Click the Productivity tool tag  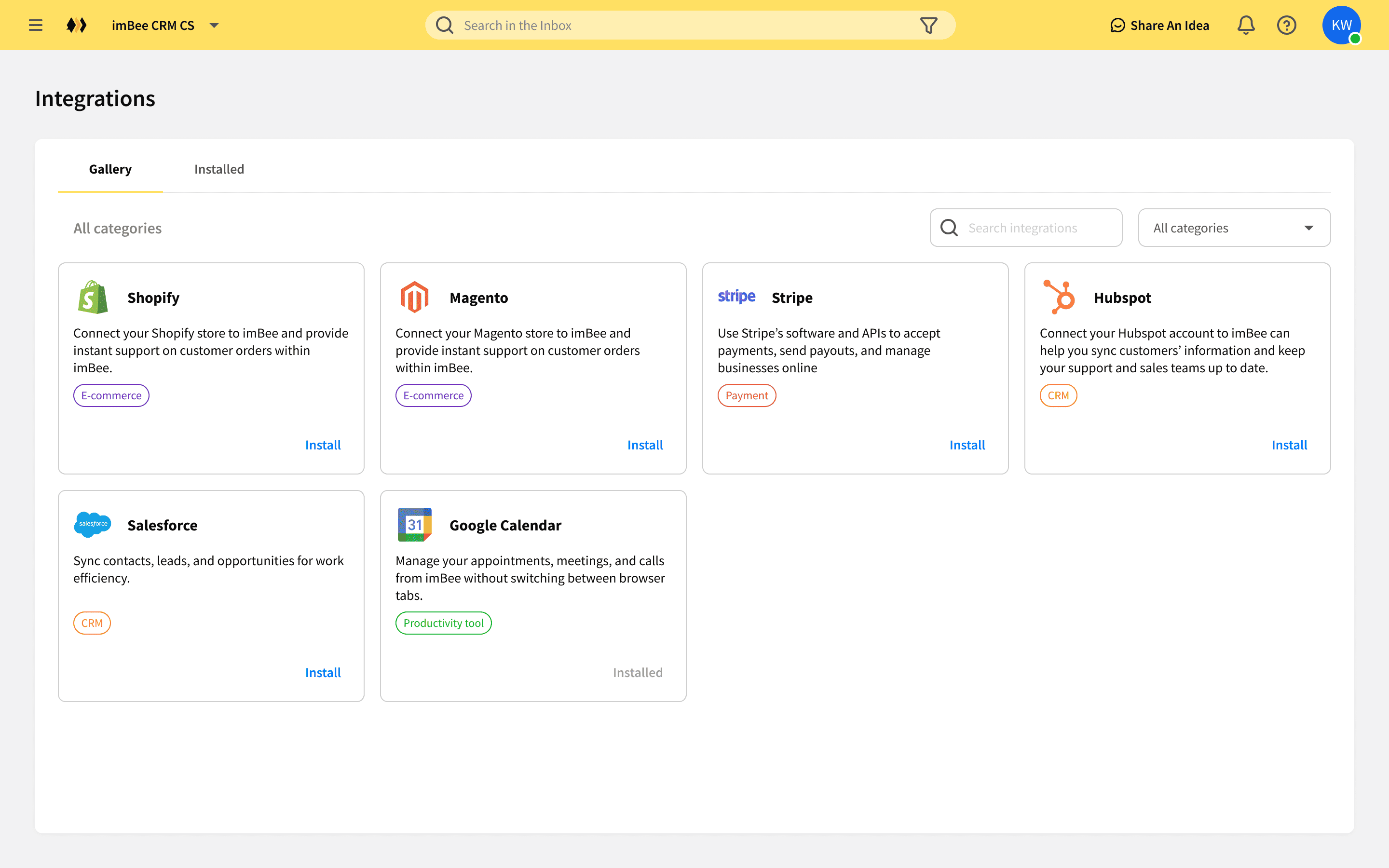443,623
